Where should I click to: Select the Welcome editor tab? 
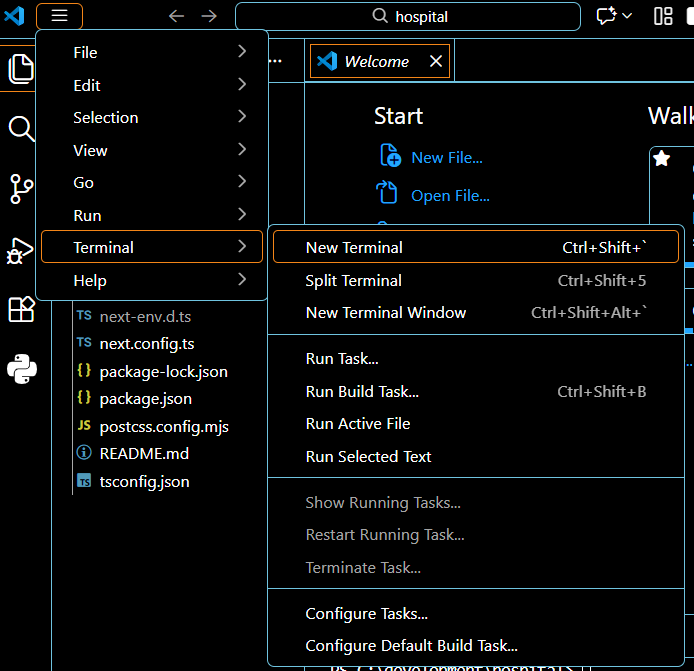380,61
